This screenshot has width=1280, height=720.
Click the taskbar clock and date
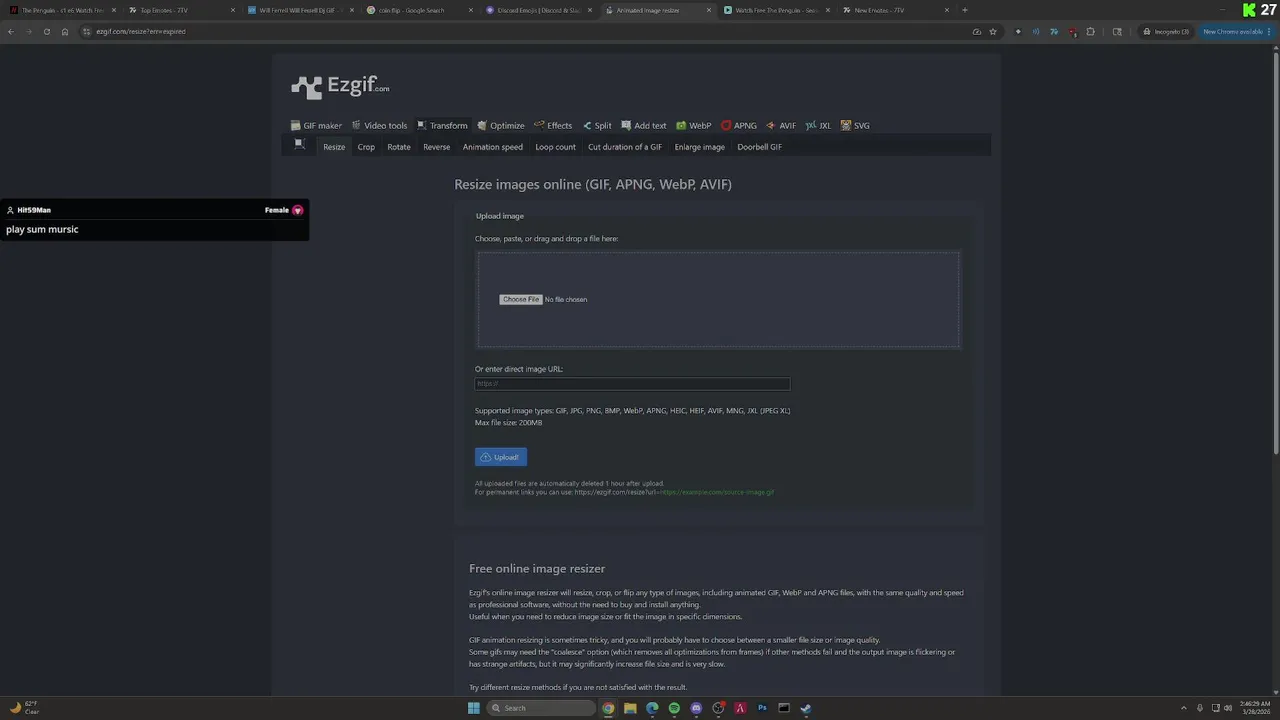[1254, 708]
